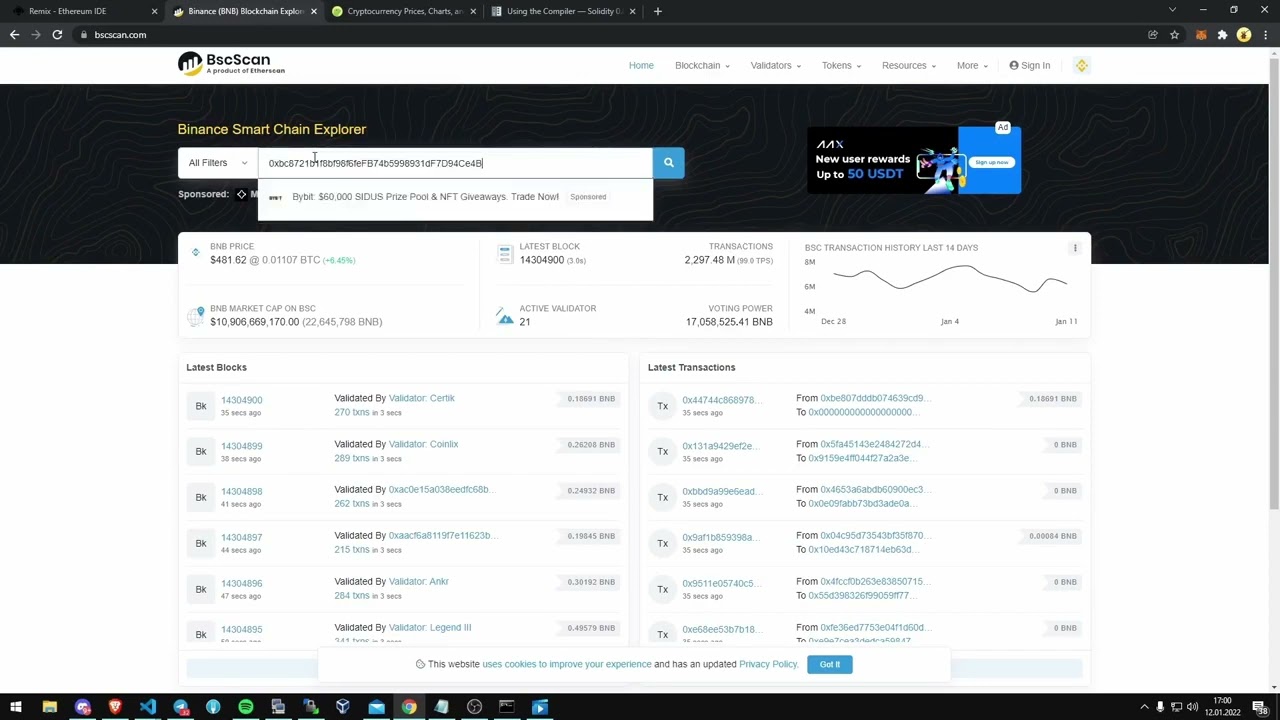
Task: Open Telegram from the taskbar
Action: pos(180,707)
